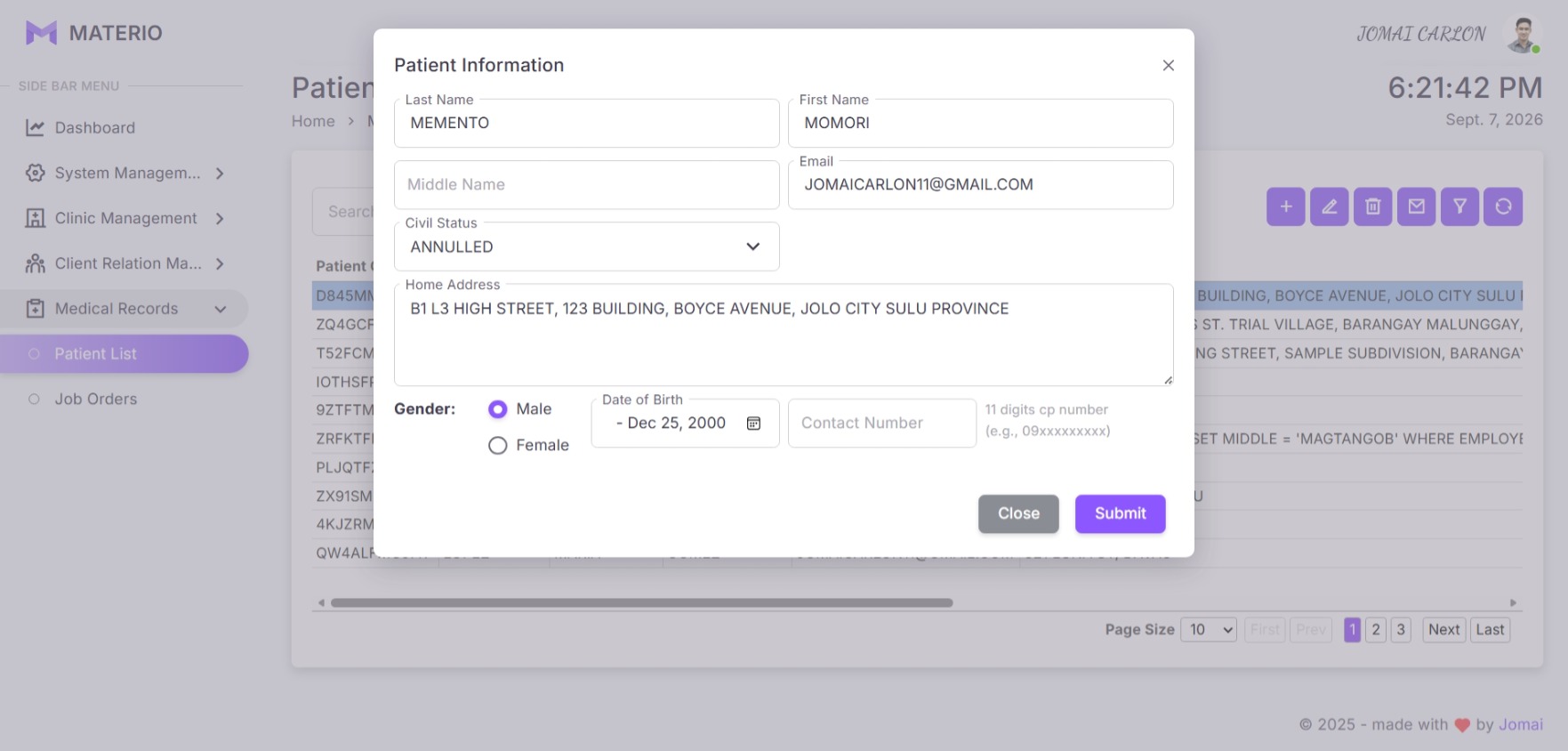Click the Close button in the dialog
The height and width of the screenshot is (751, 1568).
[1018, 513]
